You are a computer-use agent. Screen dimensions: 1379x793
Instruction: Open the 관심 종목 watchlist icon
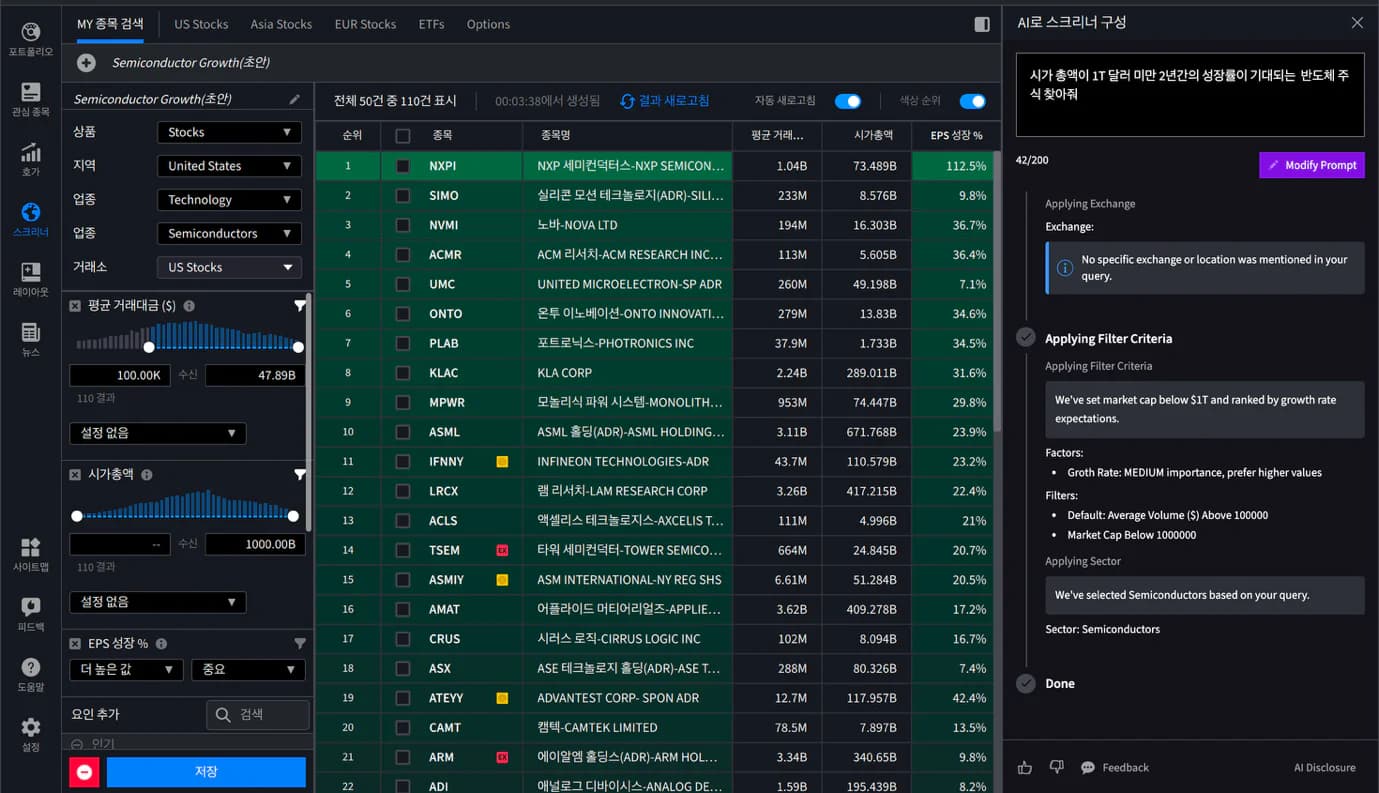(30, 92)
